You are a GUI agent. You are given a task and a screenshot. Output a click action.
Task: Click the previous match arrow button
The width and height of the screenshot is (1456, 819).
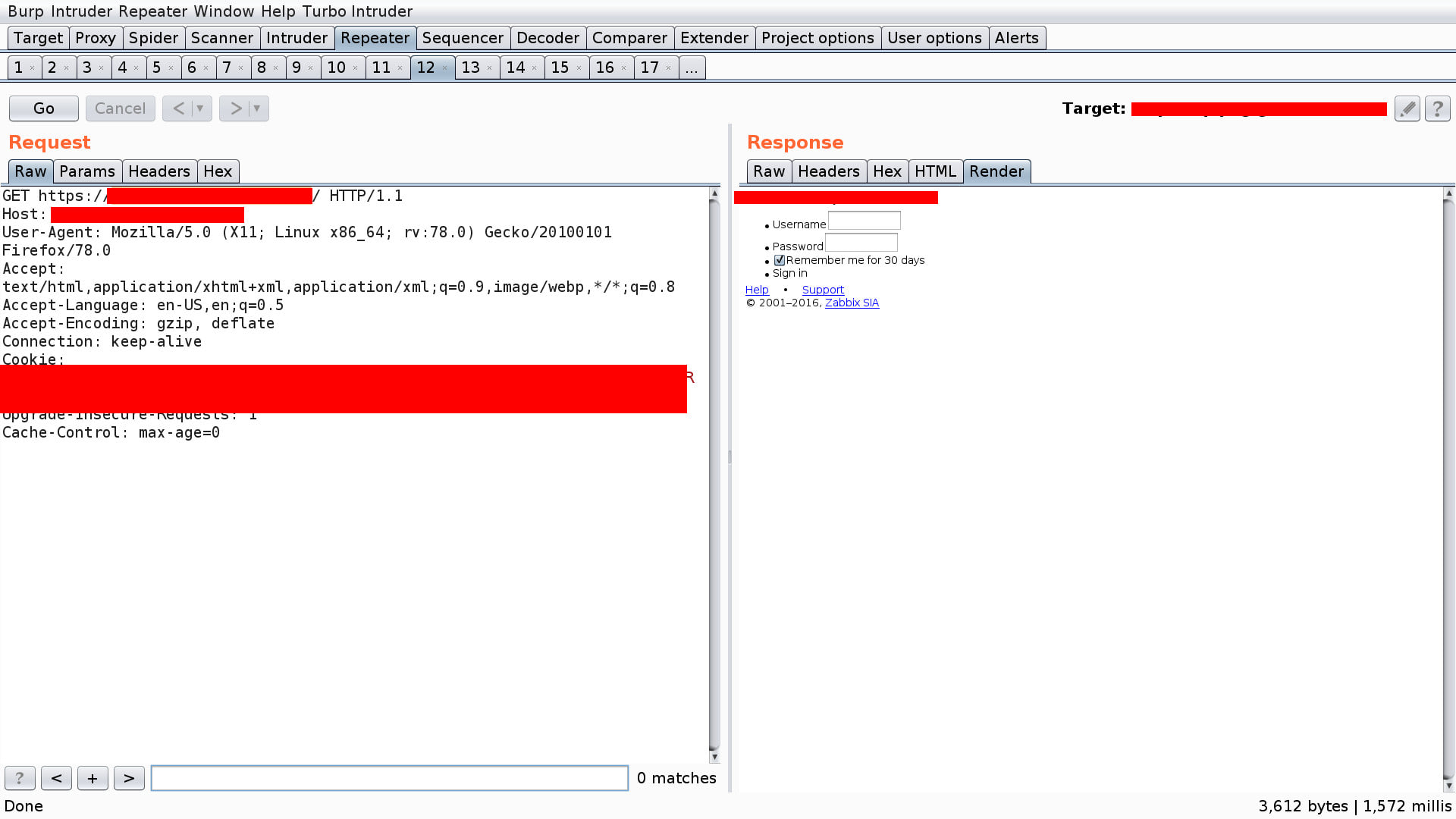[x=56, y=778]
